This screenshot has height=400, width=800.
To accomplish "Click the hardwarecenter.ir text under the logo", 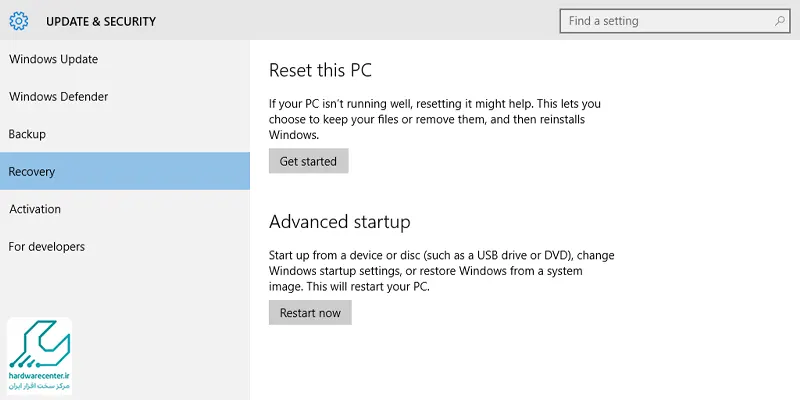I will click(40, 375).
